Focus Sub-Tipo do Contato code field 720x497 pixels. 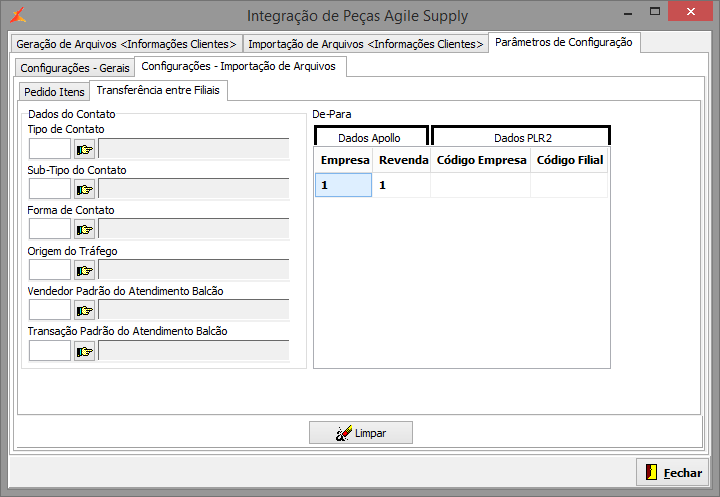(50, 189)
